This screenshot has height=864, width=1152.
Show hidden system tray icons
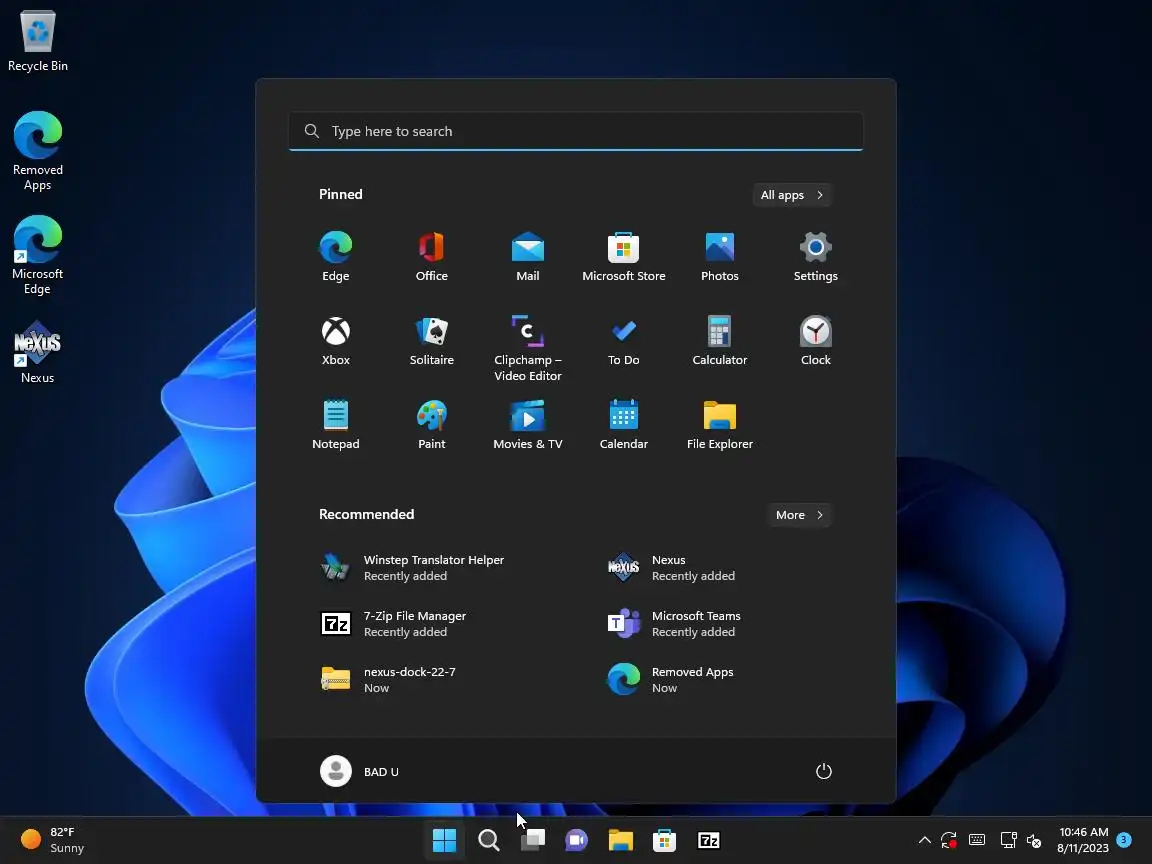tap(925, 840)
